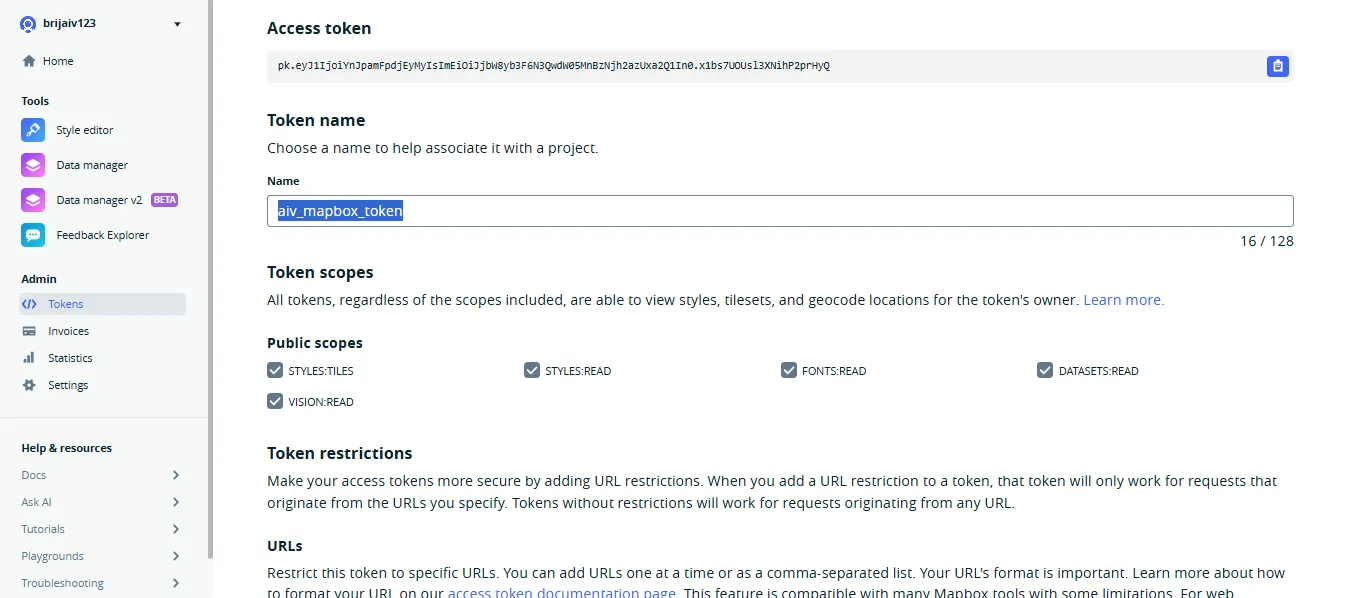Viewport: 1346px width, 598px height.
Task: Follow the Learn more link
Action: pos(1123,300)
